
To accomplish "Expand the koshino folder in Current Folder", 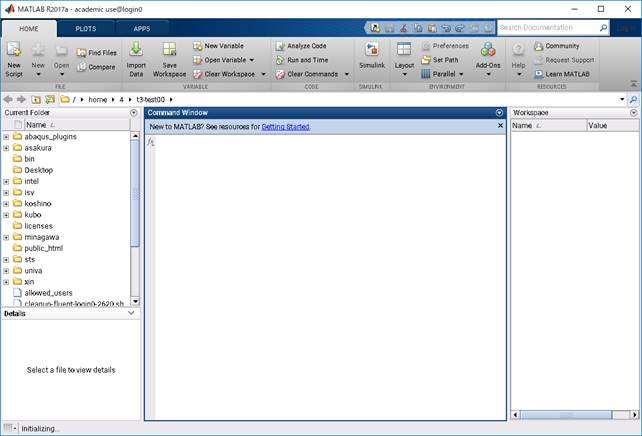I will (6, 204).
